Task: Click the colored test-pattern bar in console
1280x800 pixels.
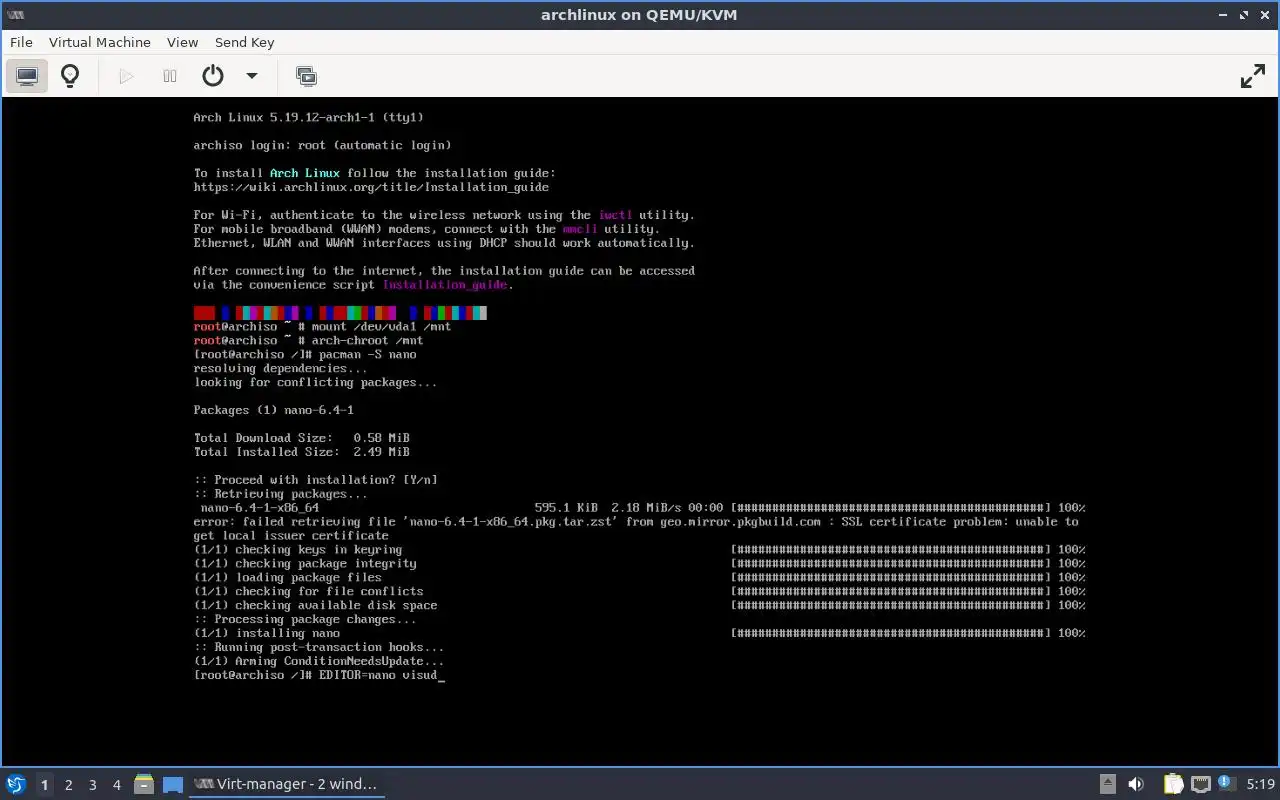Action: (340, 313)
